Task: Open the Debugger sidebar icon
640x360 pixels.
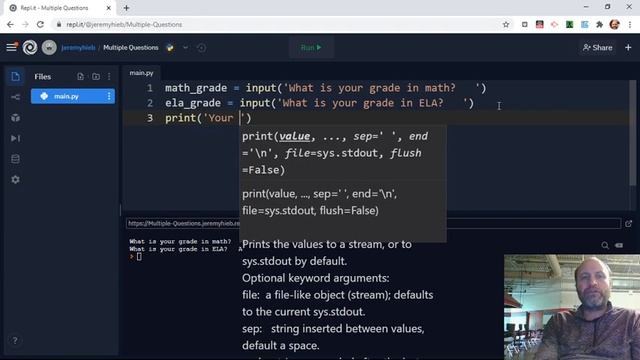Action: [x=16, y=138]
